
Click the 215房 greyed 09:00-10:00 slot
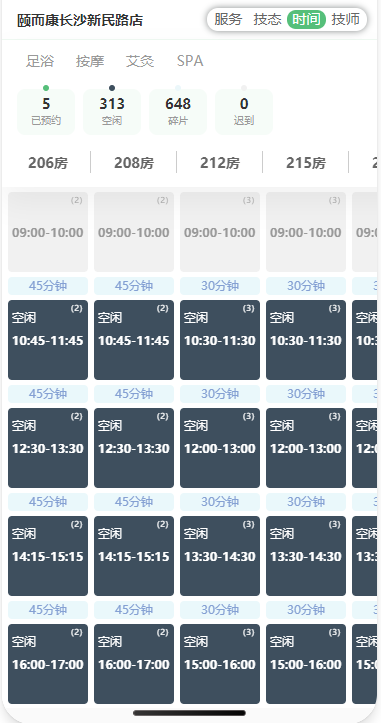point(306,232)
